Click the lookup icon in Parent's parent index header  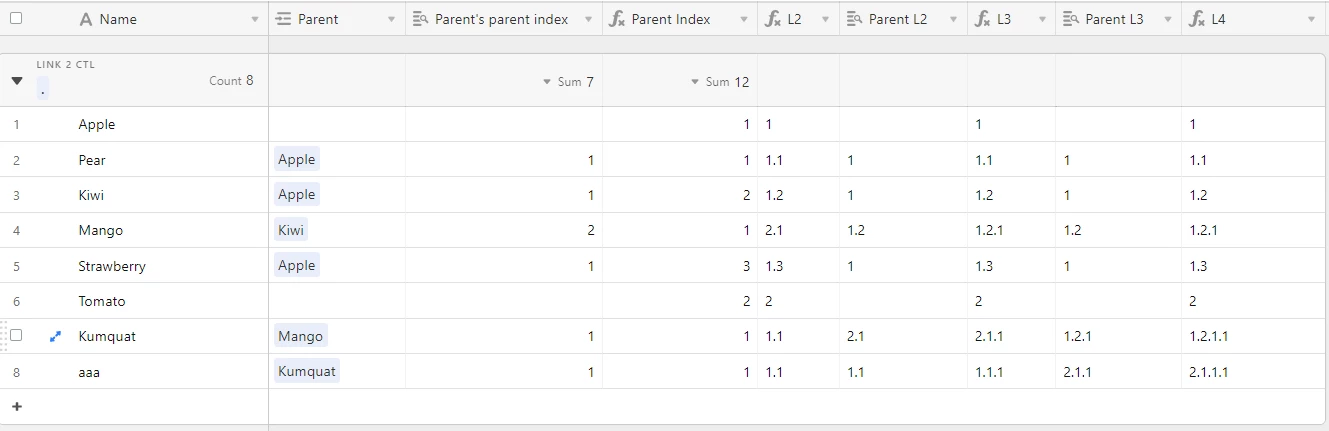pyautogui.click(x=421, y=19)
